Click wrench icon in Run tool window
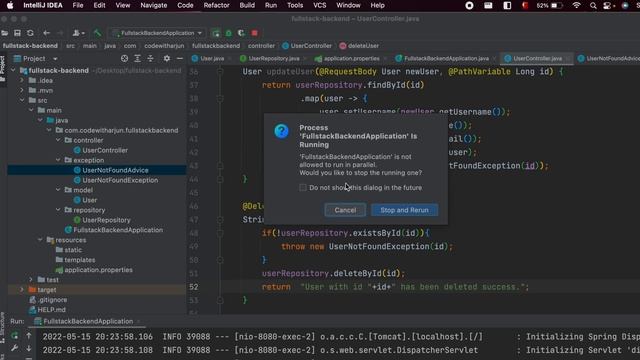 (15, 348)
